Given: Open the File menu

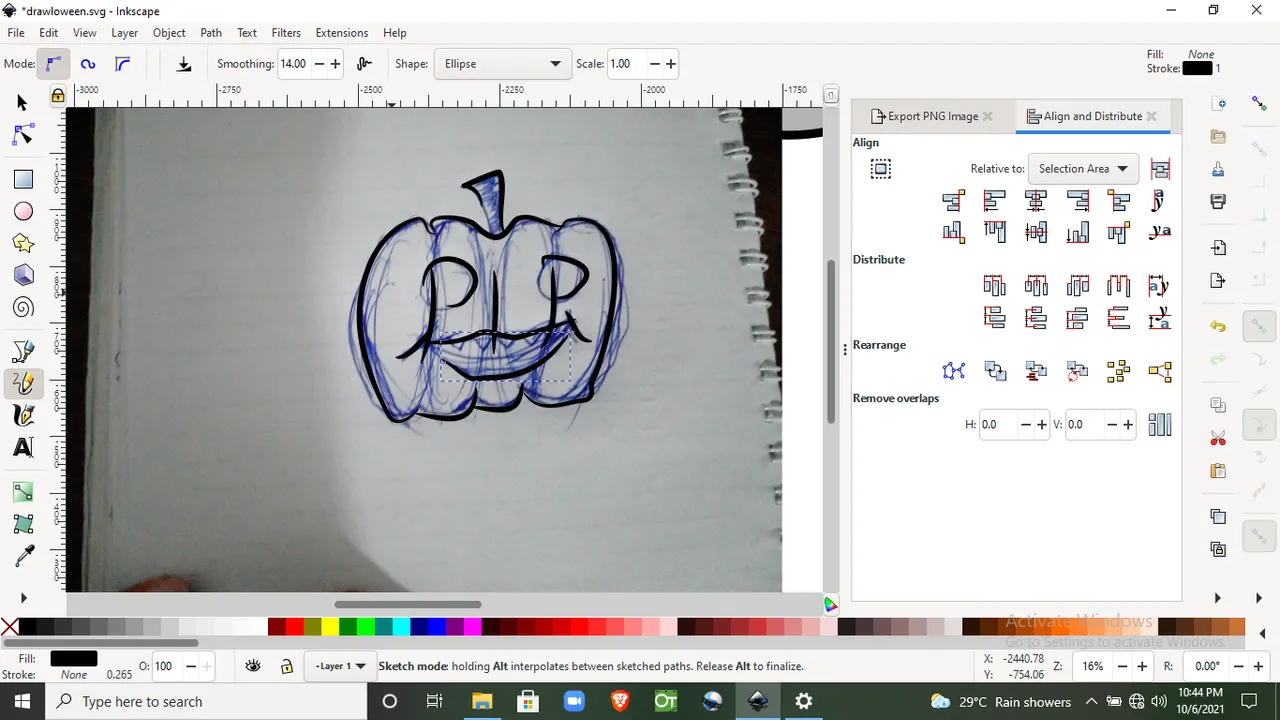Looking at the screenshot, I should [16, 33].
